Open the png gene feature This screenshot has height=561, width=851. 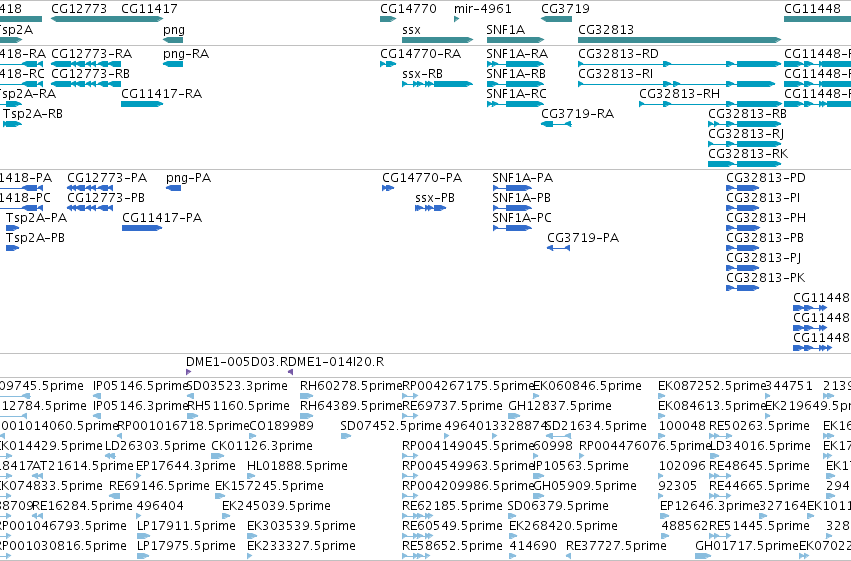tap(173, 40)
